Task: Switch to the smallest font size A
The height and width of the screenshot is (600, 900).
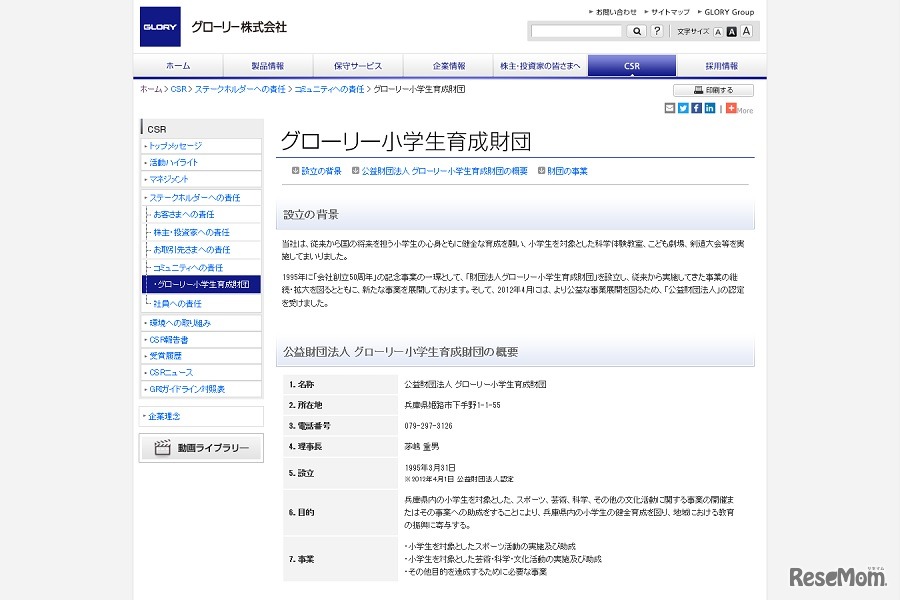Action: pos(716,31)
